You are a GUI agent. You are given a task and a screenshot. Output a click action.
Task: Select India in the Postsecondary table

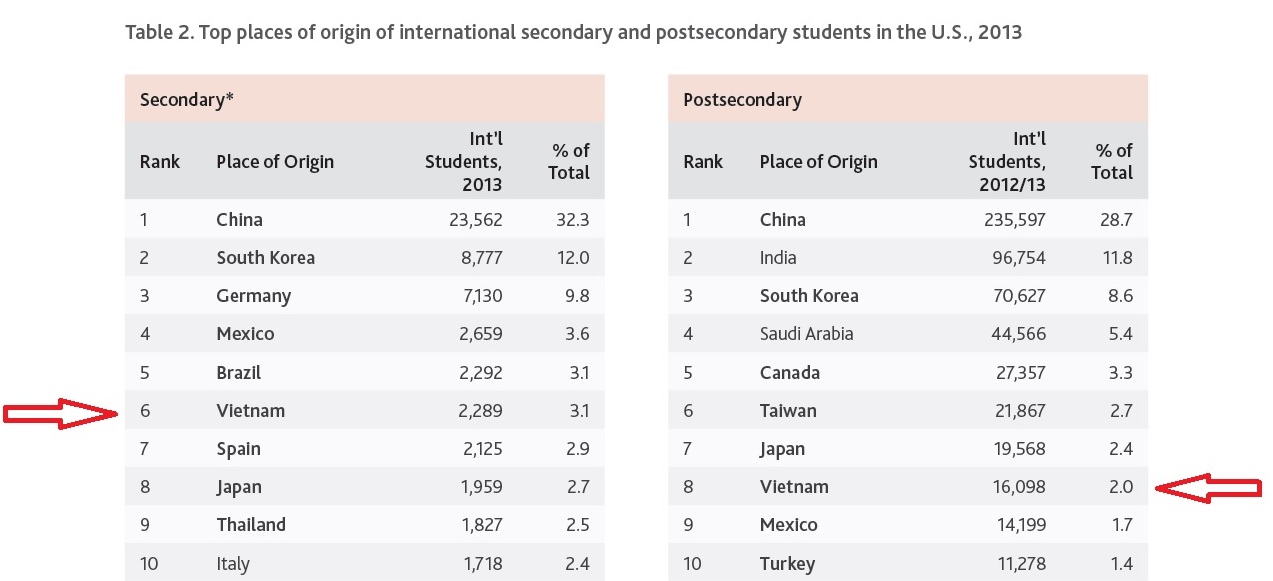[778, 258]
